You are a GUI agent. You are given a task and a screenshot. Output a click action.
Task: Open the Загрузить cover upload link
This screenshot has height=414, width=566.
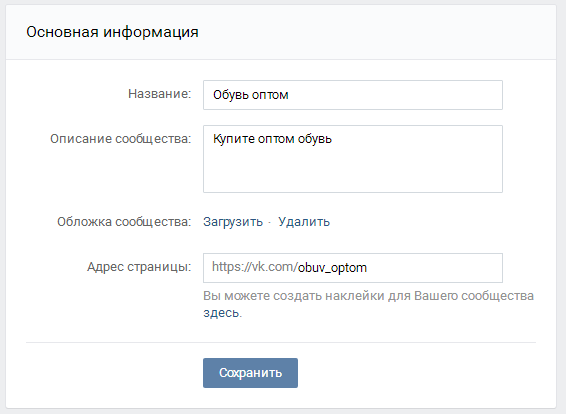point(233,222)
